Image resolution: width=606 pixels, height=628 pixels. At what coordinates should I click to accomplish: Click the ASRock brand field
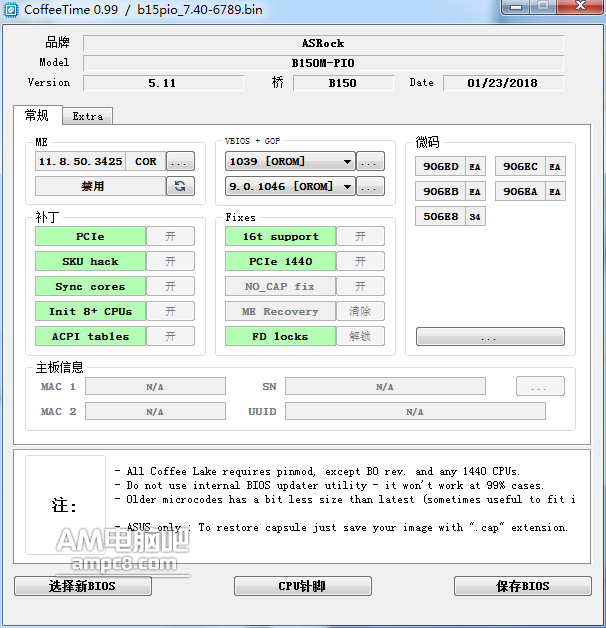tap(324, 43)
